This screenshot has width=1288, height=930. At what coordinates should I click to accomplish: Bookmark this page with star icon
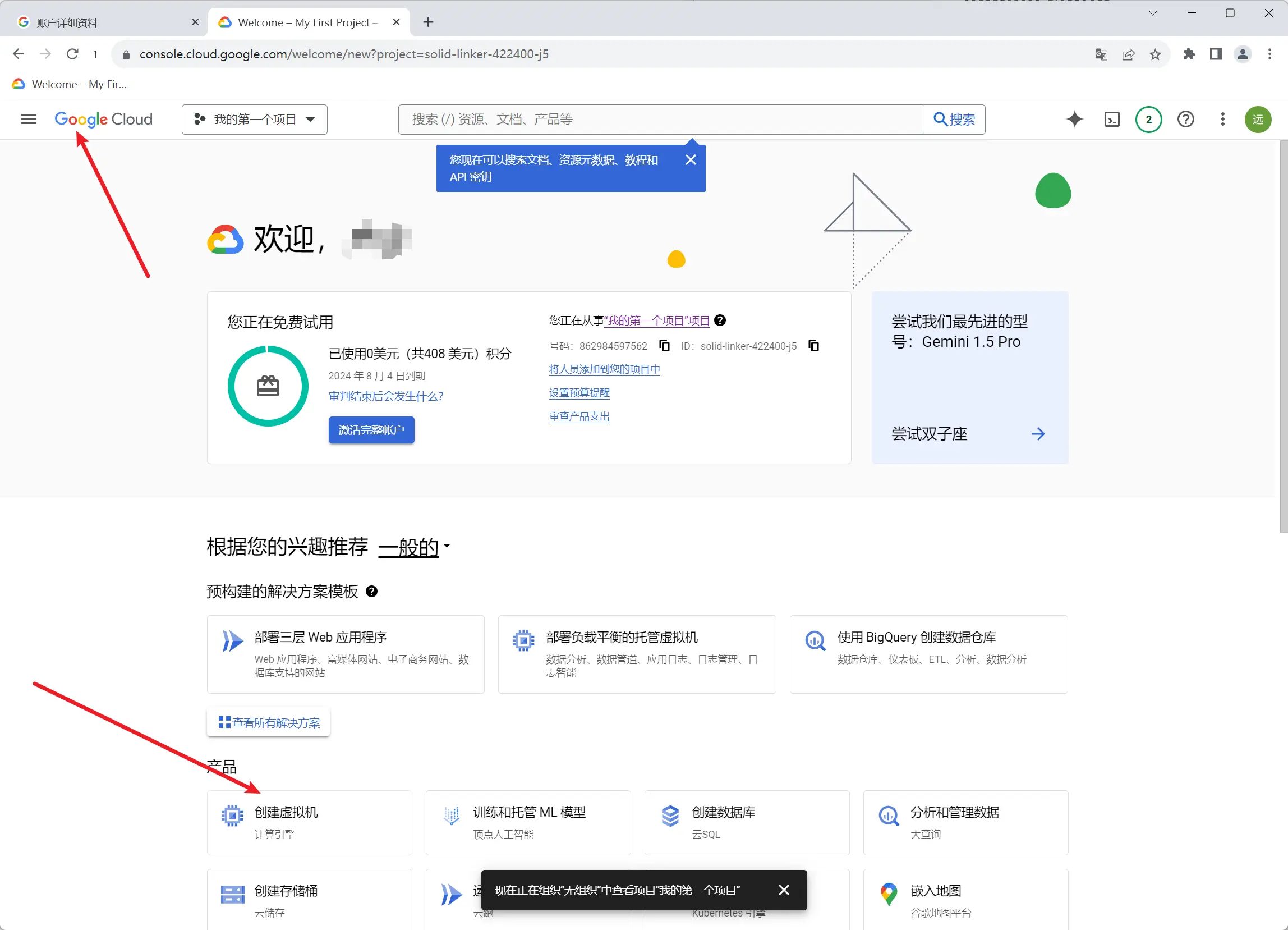tap(1155, 54)
